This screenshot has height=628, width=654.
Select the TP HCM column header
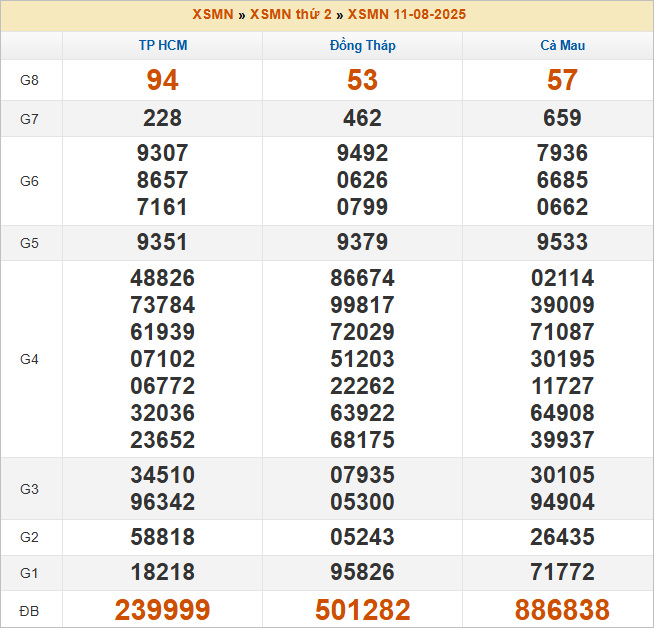pos(162,46)
